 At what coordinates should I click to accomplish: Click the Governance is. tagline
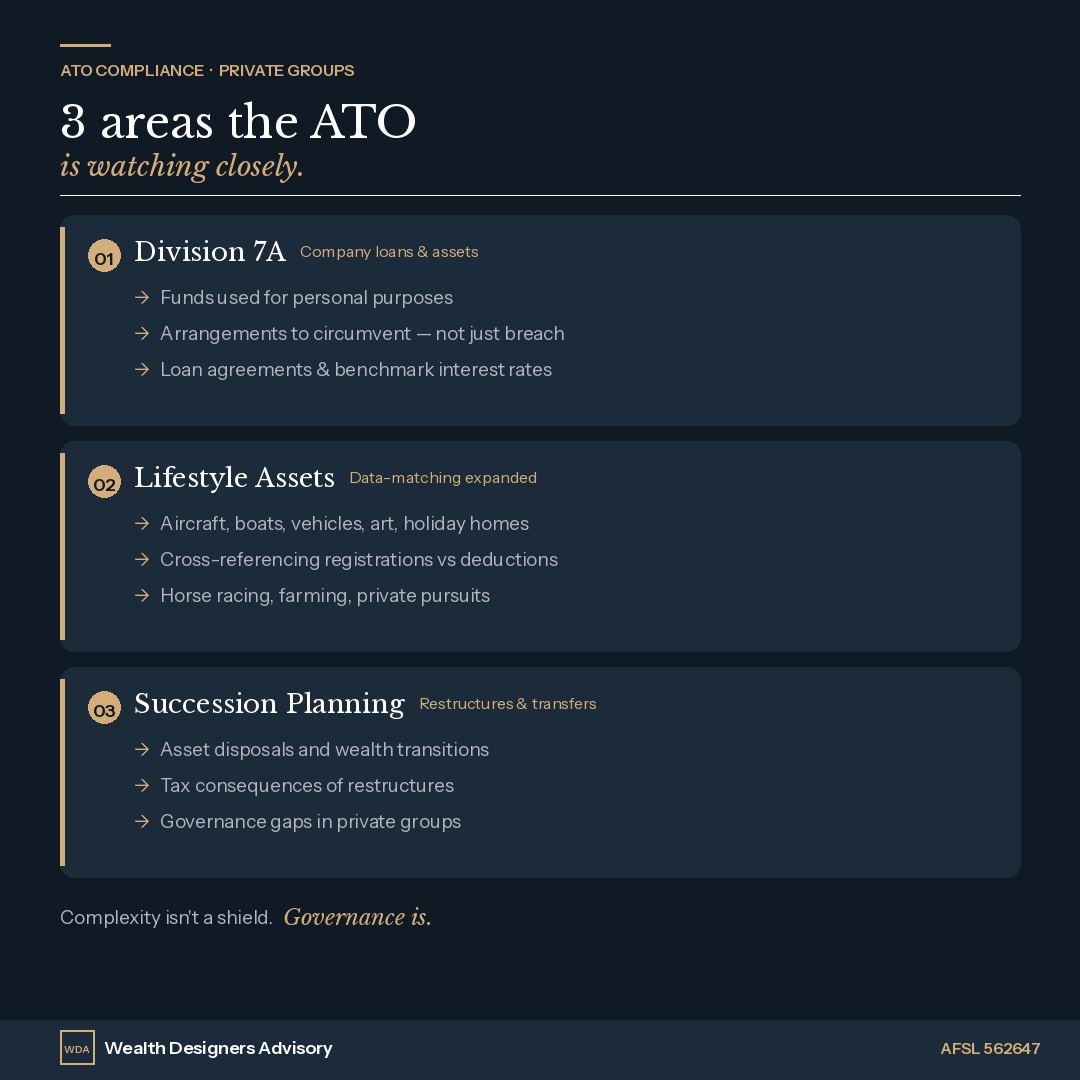(357, 917)
